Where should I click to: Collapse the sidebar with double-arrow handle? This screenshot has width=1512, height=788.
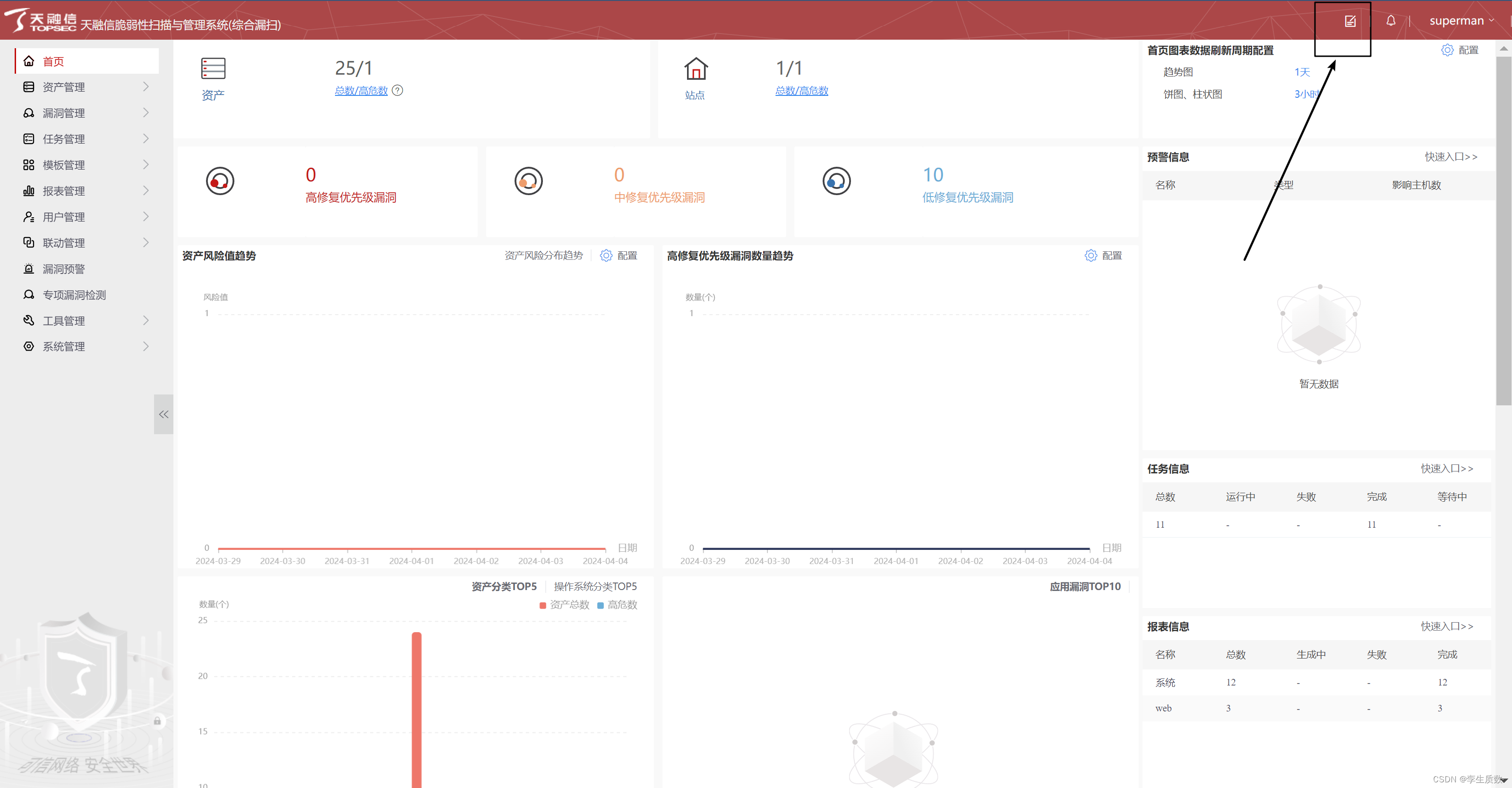point(163,414)
